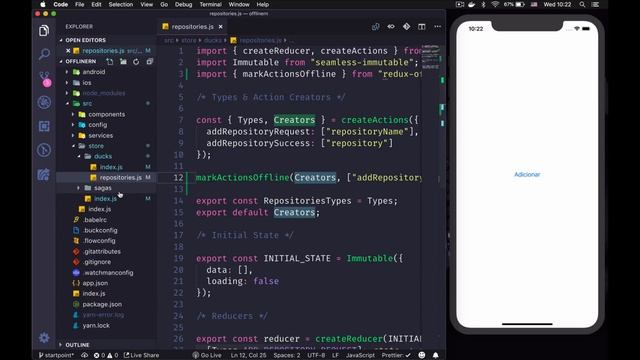Open the bottom activity bar chart icon
This screenshot has height=360, width=640.
(44, 174)
